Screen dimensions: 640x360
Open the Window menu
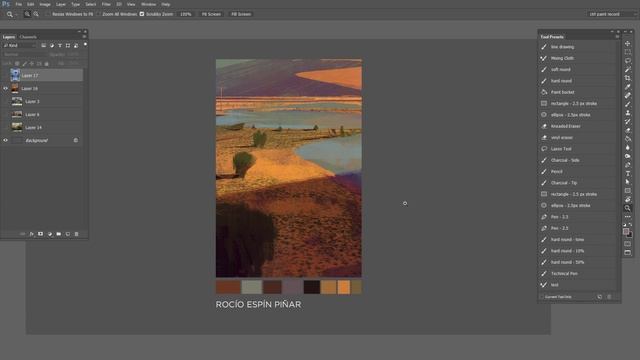tap(149, 4)
